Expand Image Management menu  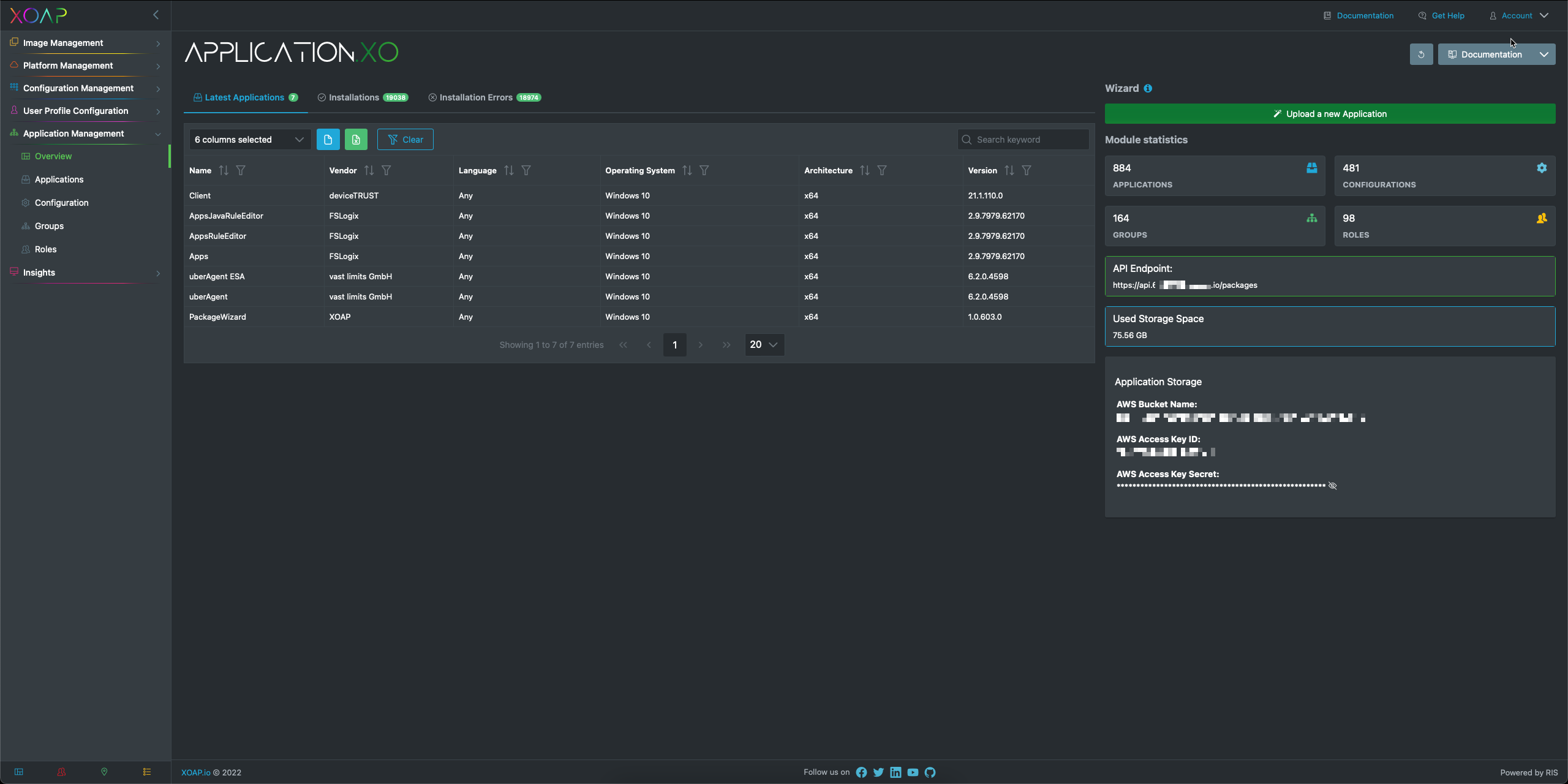click(86, 43)
